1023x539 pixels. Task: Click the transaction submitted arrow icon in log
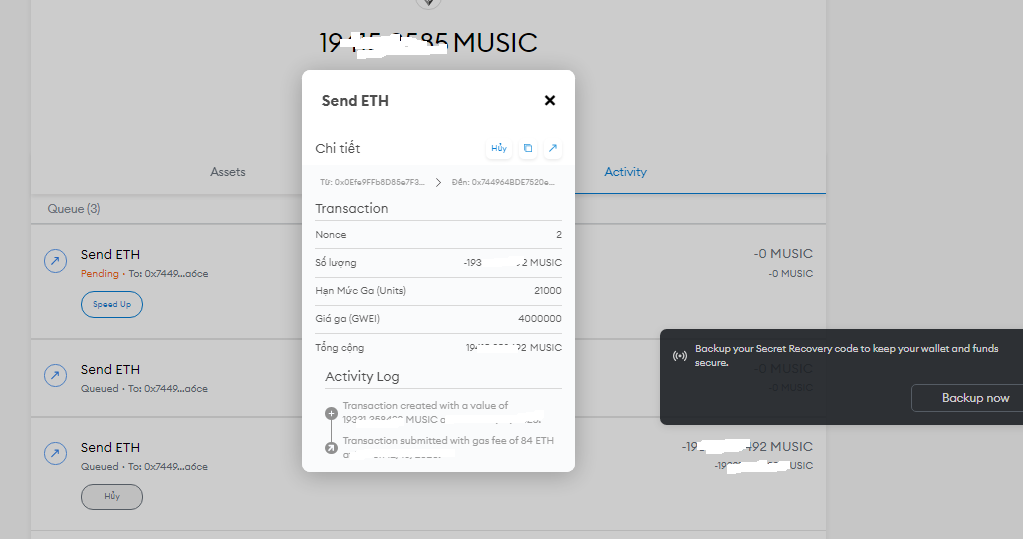(x=331, y=448)
